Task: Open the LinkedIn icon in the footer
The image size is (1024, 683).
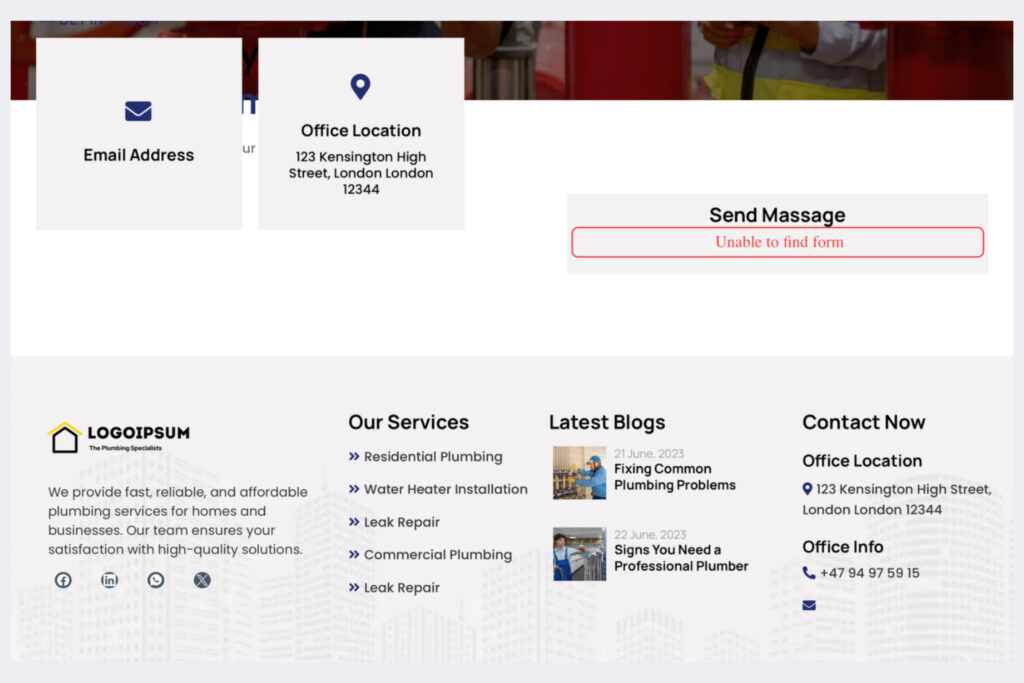Action: pos(110,580)
